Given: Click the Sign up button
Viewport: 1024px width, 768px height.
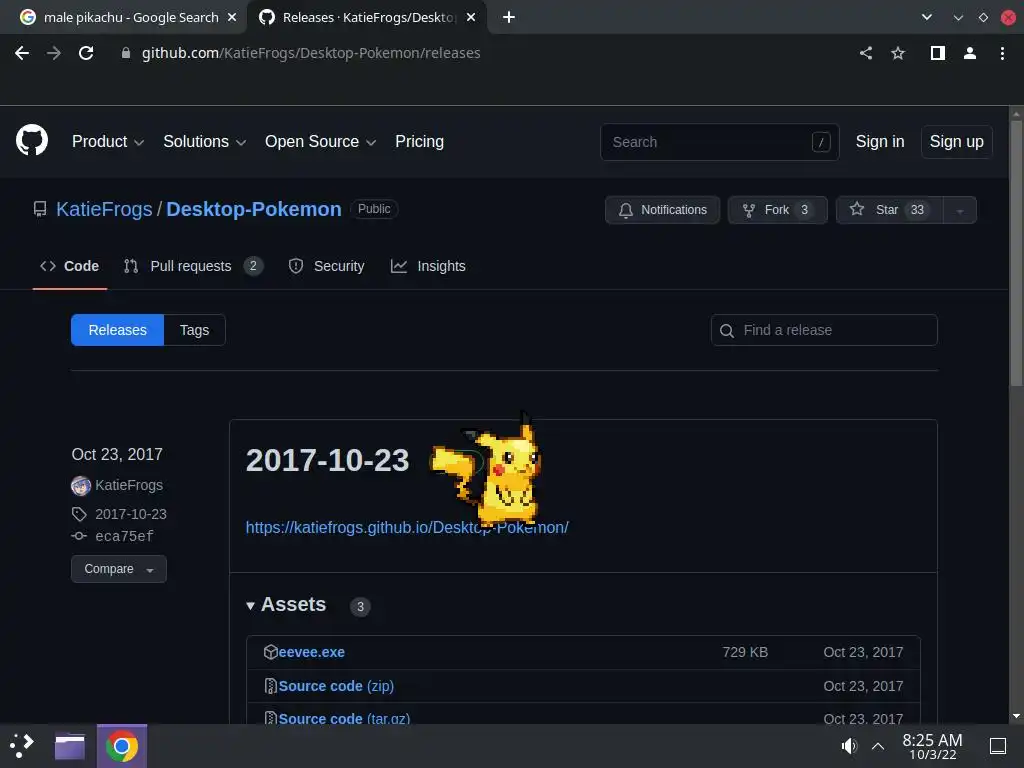Looking at the screenshot, I should click(x=957, y=142).
